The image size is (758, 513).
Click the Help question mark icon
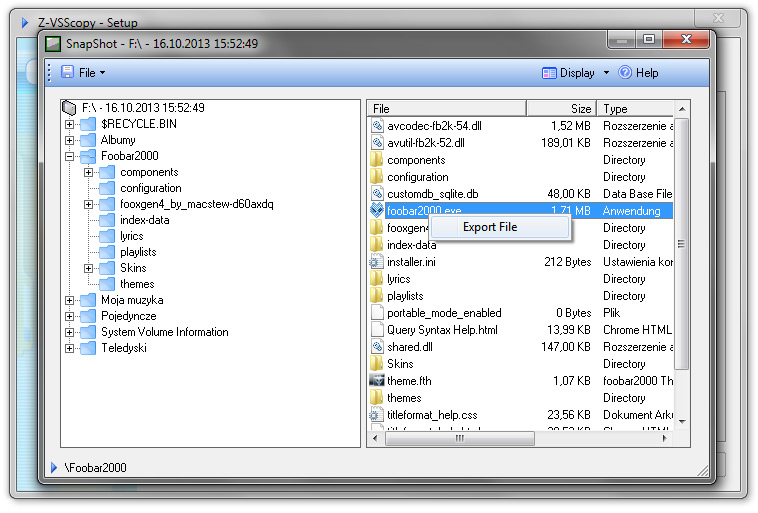coord(625,73)
